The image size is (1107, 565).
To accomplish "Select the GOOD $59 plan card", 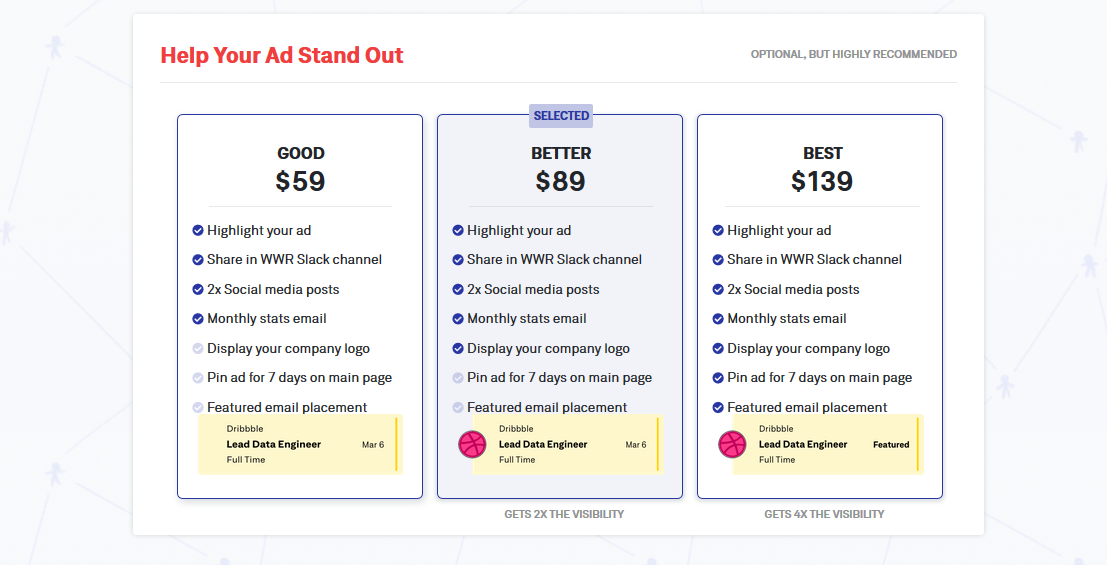I will [x=300, y=168].
